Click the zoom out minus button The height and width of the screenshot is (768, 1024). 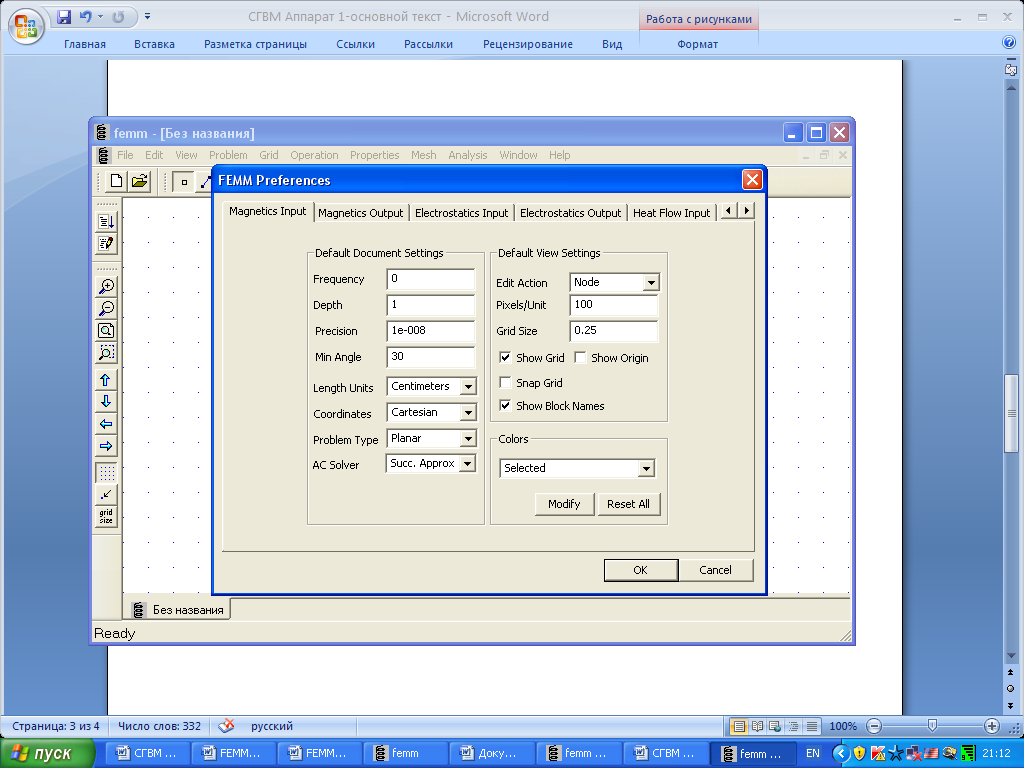click(874, 726)
